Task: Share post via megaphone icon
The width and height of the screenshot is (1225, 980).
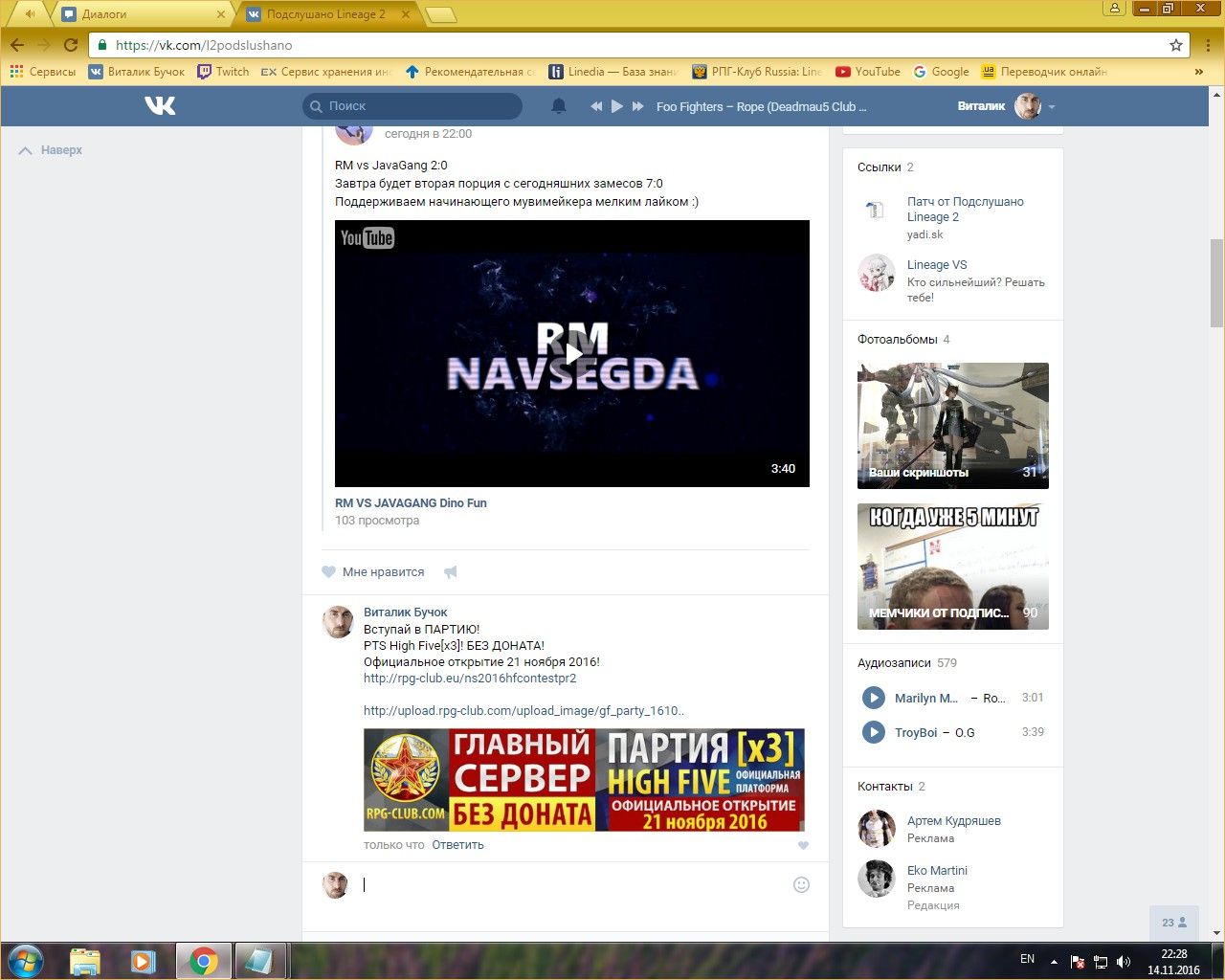Action: (x=451, y=571)
